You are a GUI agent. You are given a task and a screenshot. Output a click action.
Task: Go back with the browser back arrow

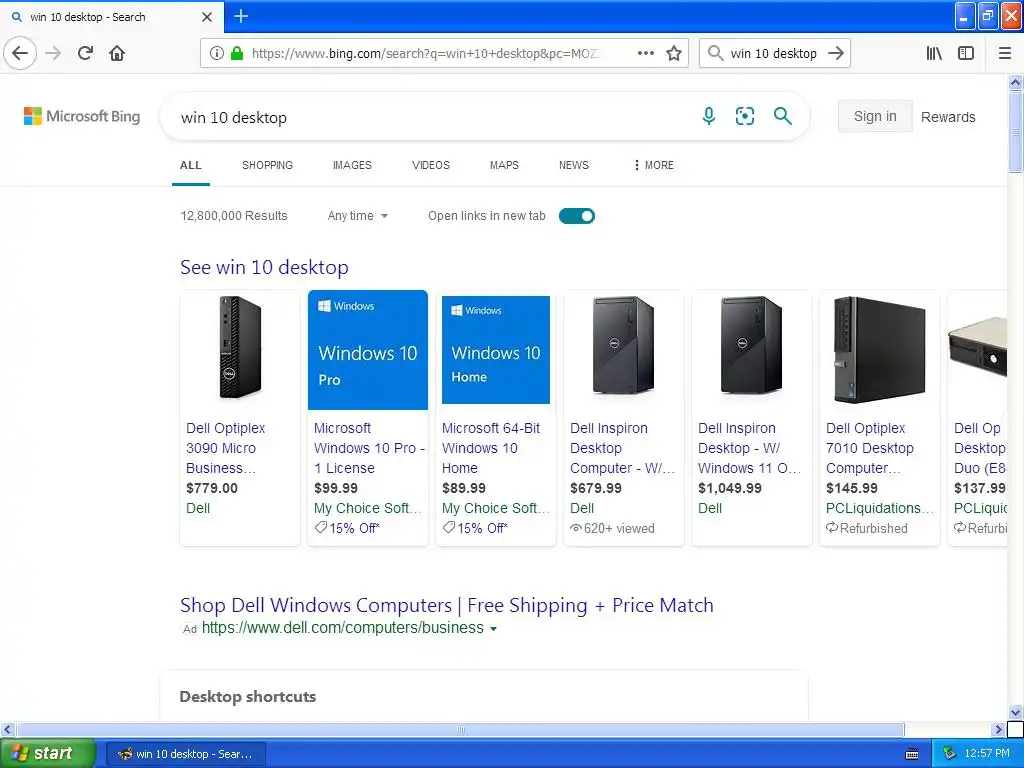pos(20,53)
